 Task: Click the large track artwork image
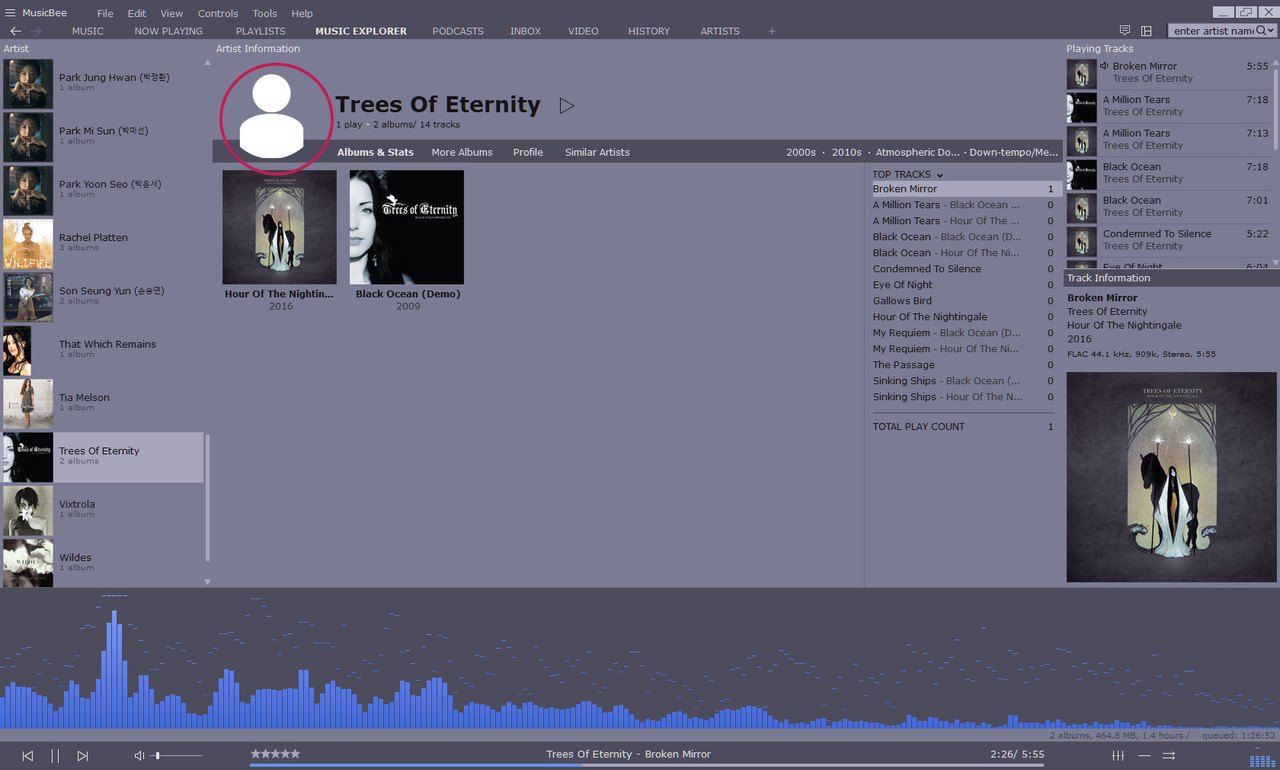[1171, 477]
